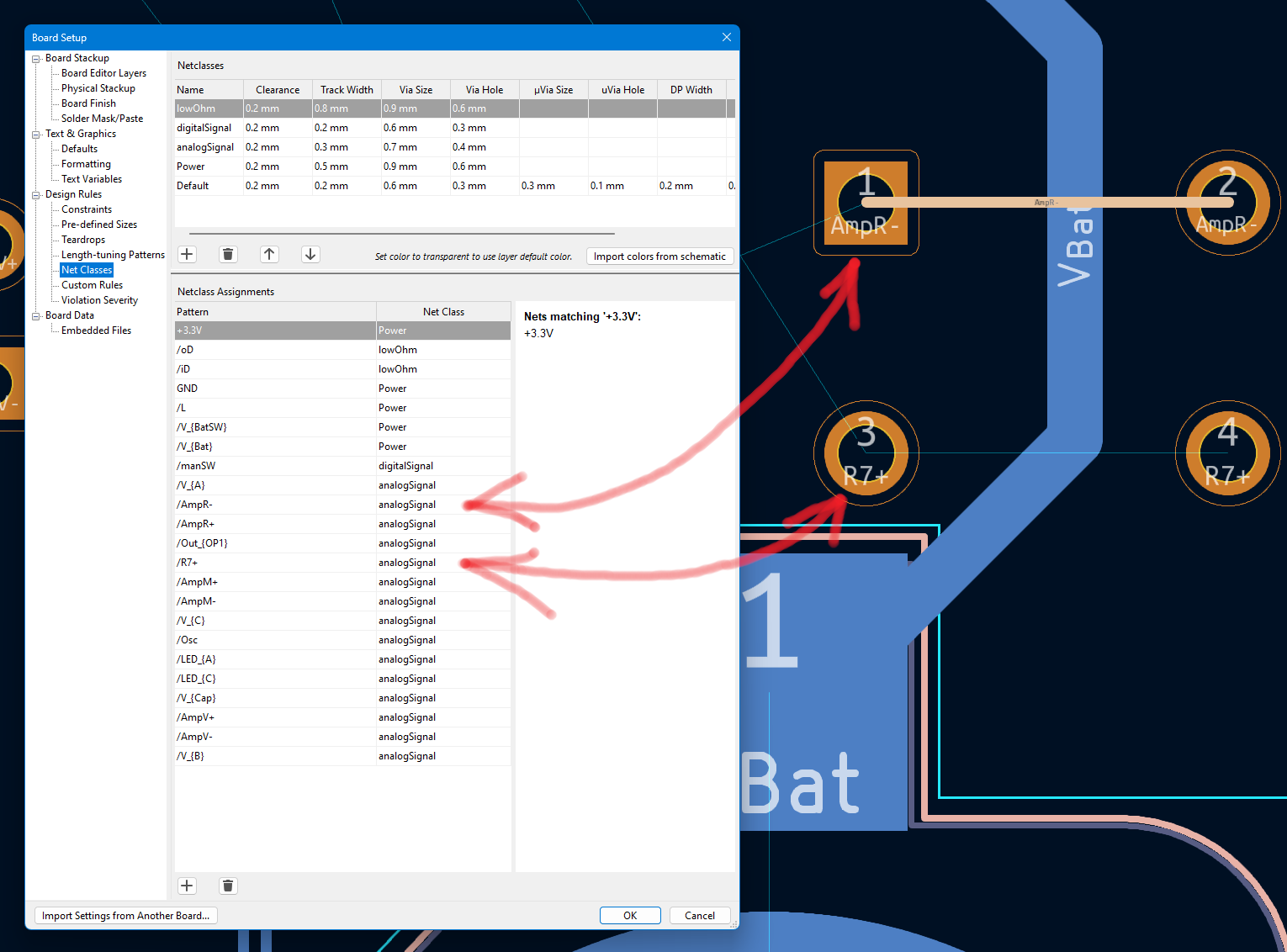
Task: Move netclass up with arrow icon
Action: 269,254
